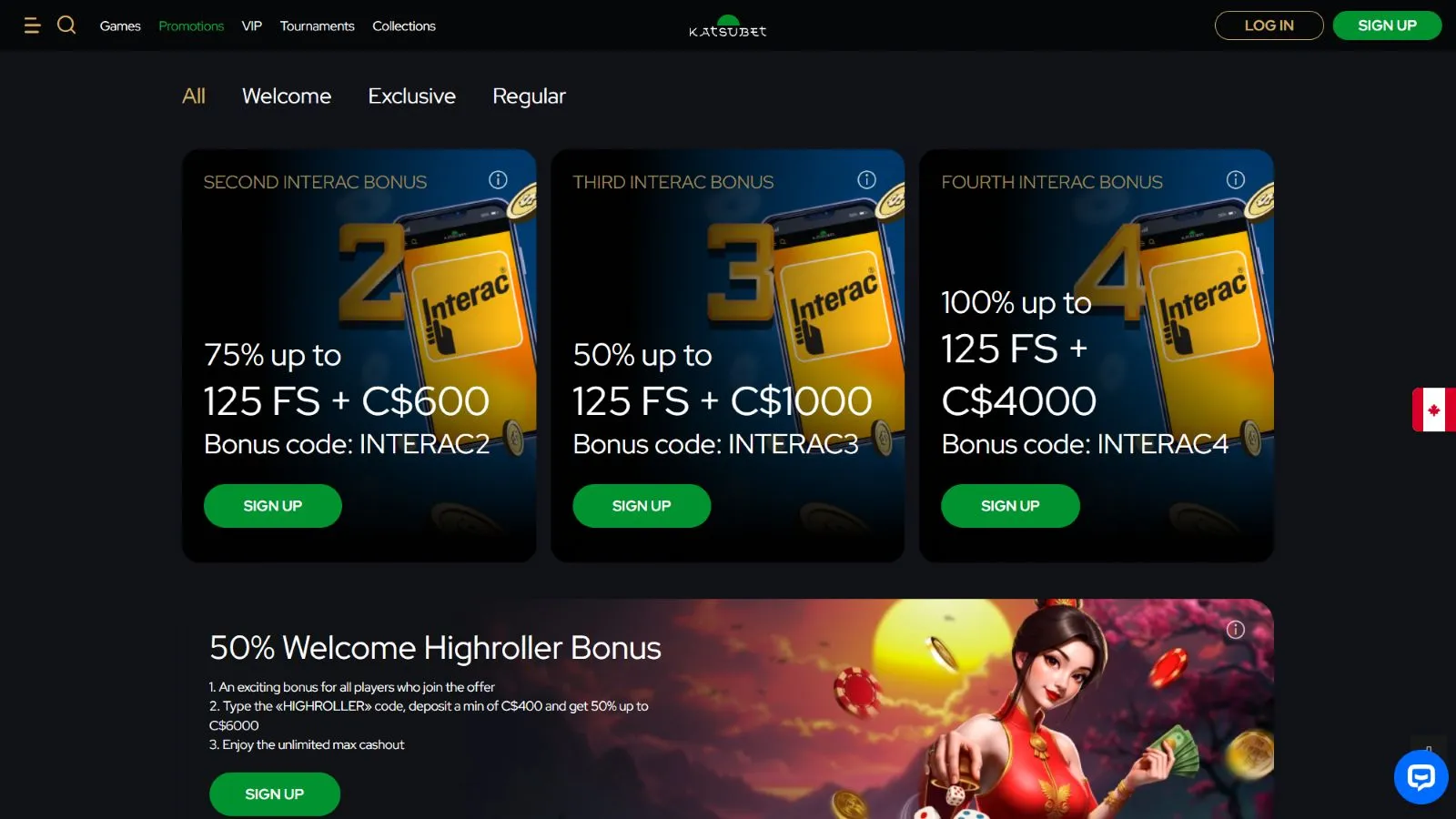Click SIGN UP in the header

pyautogui.click(x=1387, y=25)
